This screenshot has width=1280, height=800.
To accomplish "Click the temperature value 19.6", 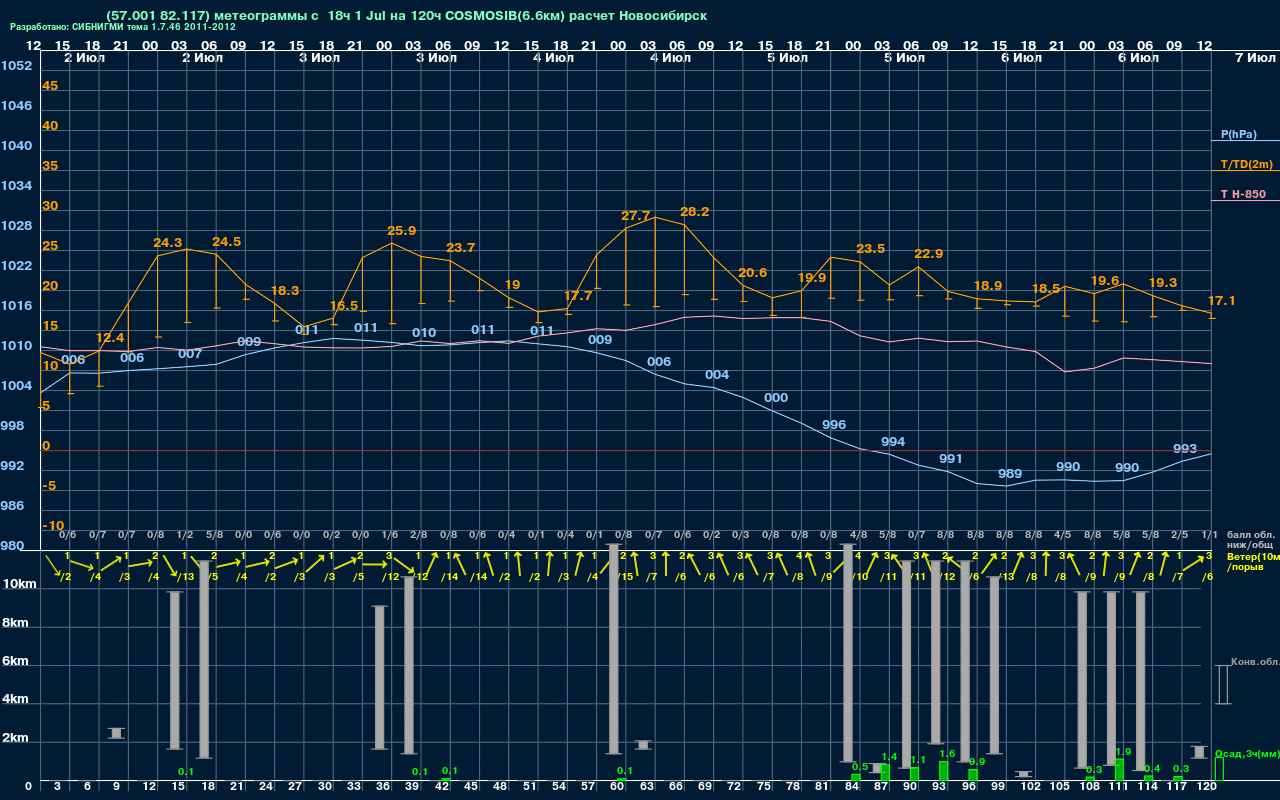I will [x=1104, y=281].
